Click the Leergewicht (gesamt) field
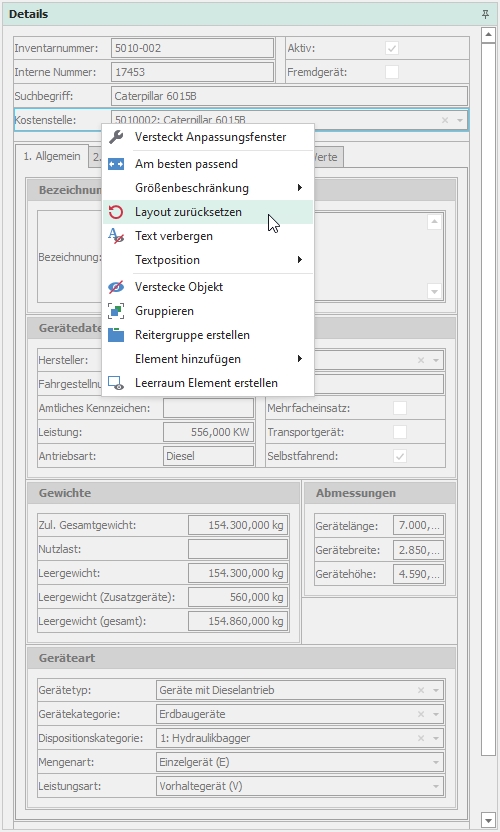 coord(238,621)
